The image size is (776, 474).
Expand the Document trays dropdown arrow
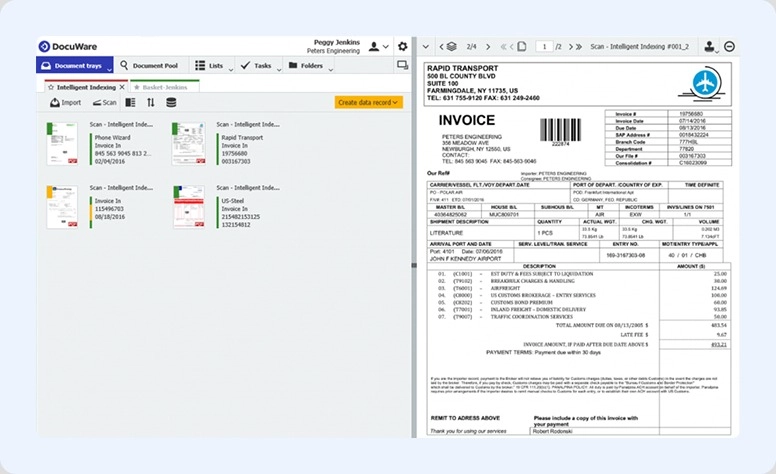109,69
